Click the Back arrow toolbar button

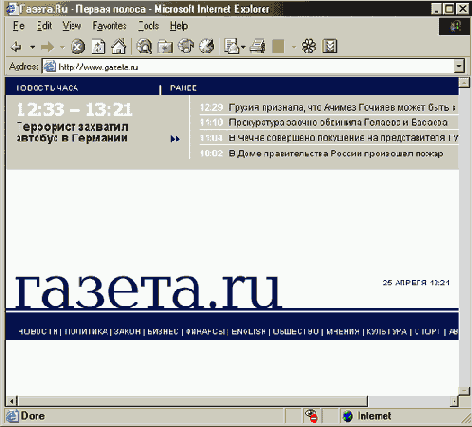[x=16, y=47]
